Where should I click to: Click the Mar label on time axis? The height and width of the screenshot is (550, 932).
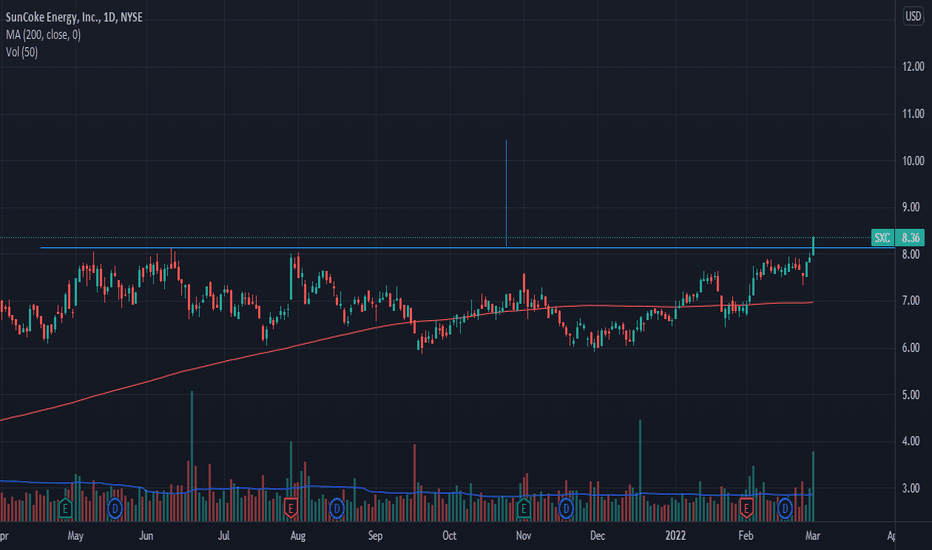813,536
